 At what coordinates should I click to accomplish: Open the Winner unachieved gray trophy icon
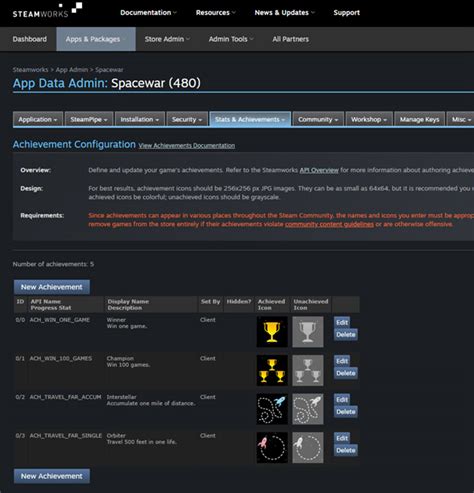[308, 332]
